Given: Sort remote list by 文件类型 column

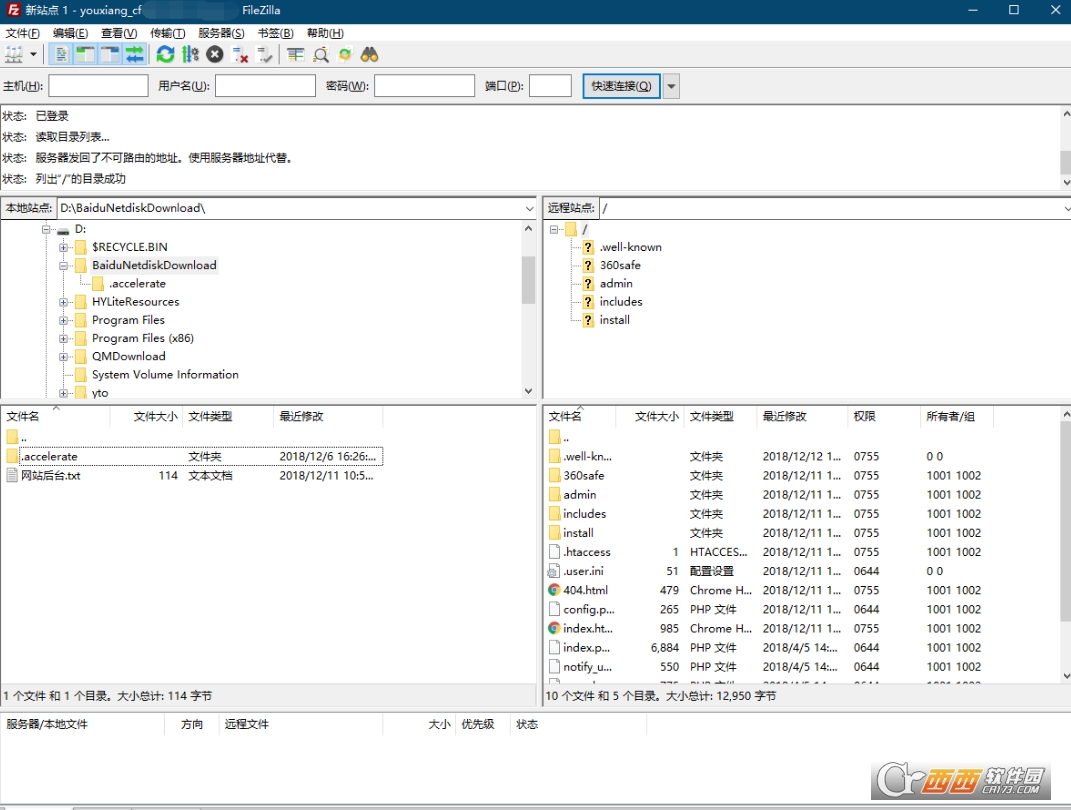Looking at the screenshot, I should (712, 416).
